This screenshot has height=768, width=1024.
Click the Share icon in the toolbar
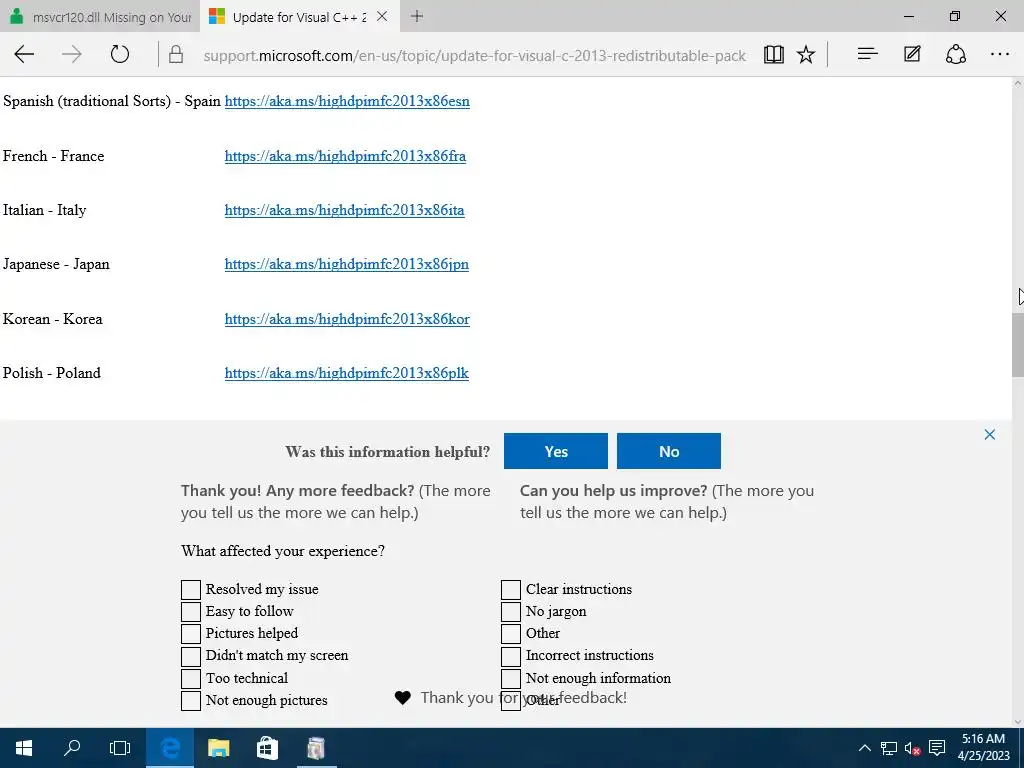tap(956, 54)
